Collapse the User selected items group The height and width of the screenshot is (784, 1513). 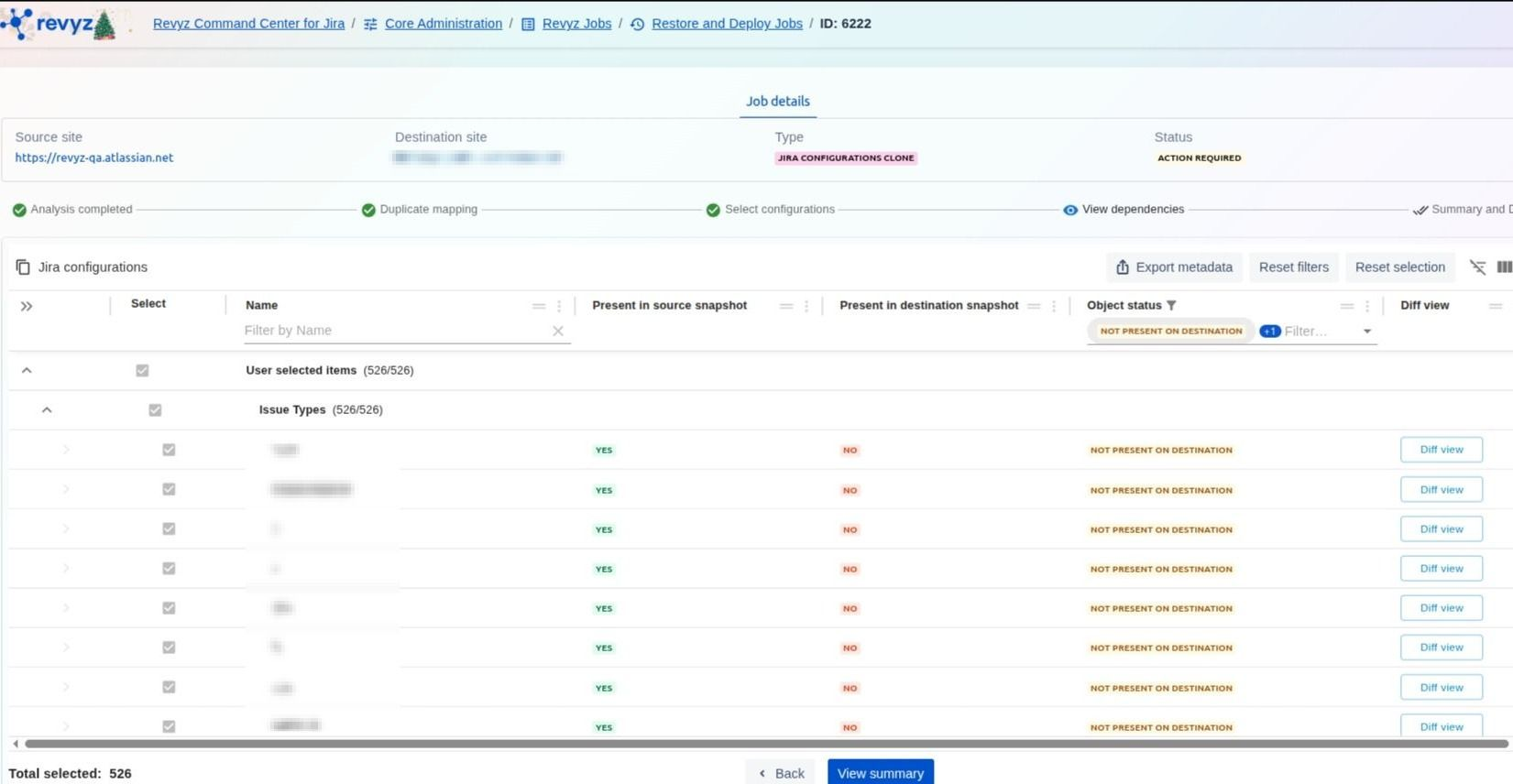coord(27,371)
